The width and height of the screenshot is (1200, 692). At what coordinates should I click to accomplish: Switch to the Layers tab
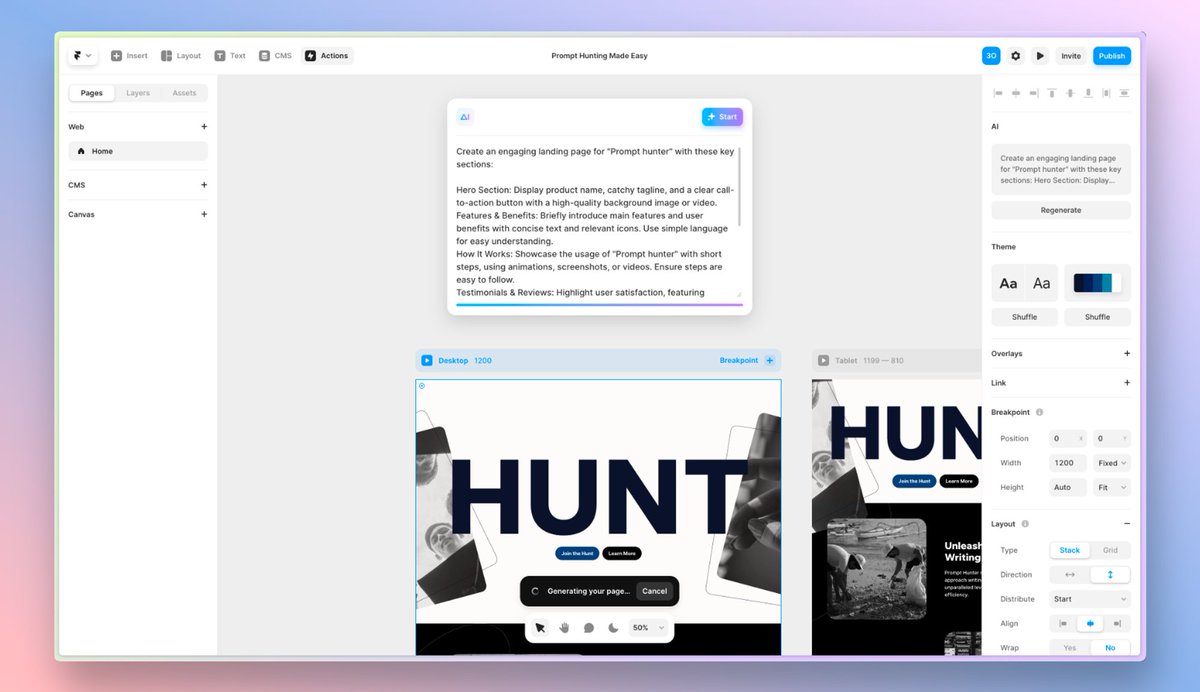pyautogui.click(x=137, y=92)
